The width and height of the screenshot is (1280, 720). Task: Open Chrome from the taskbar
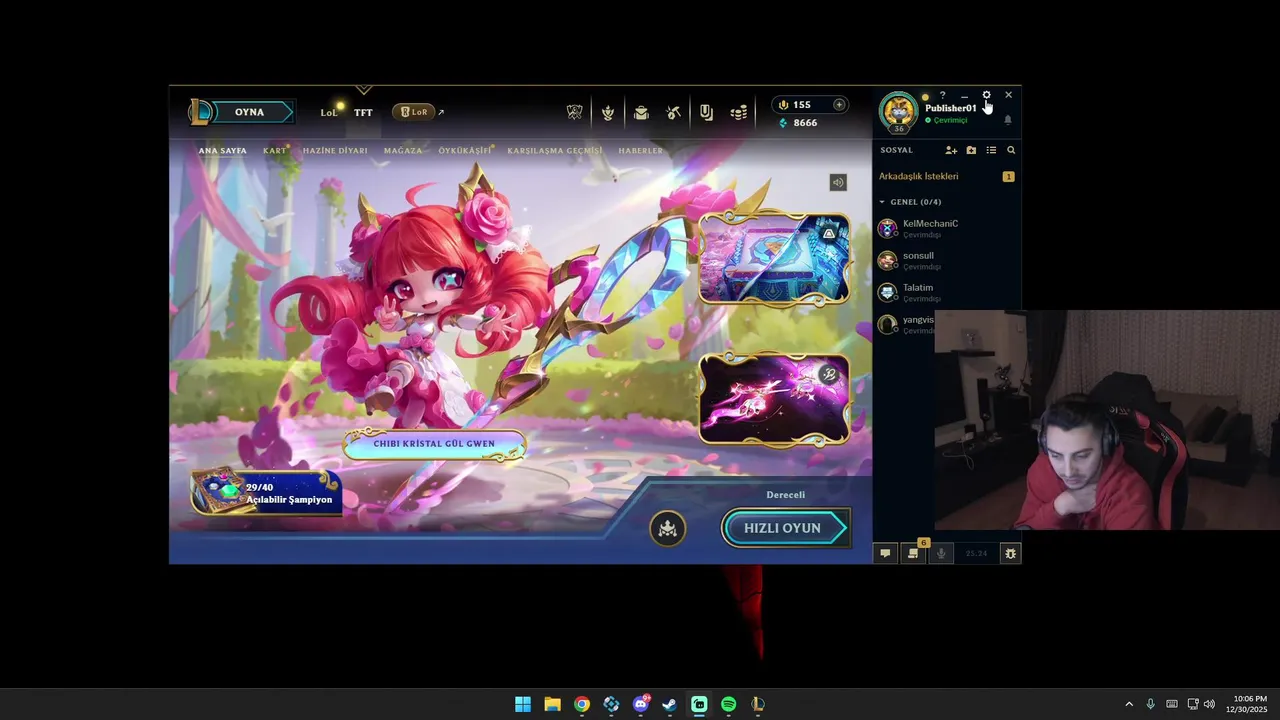(x=582, y=704)
